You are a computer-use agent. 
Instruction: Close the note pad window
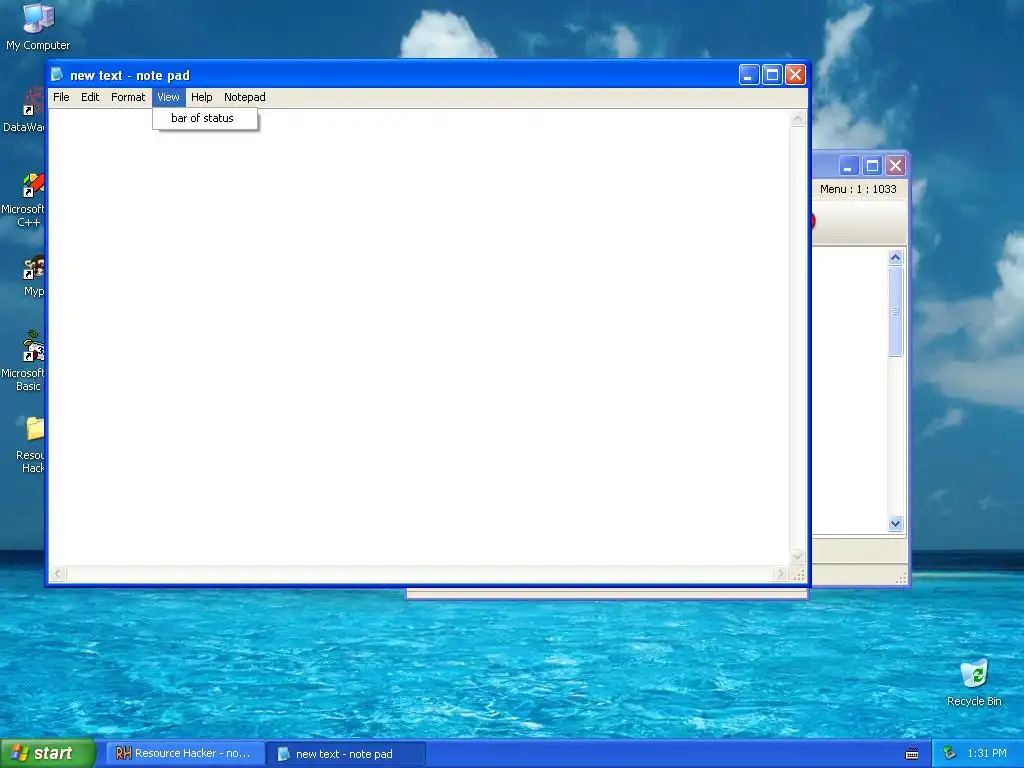795,75
